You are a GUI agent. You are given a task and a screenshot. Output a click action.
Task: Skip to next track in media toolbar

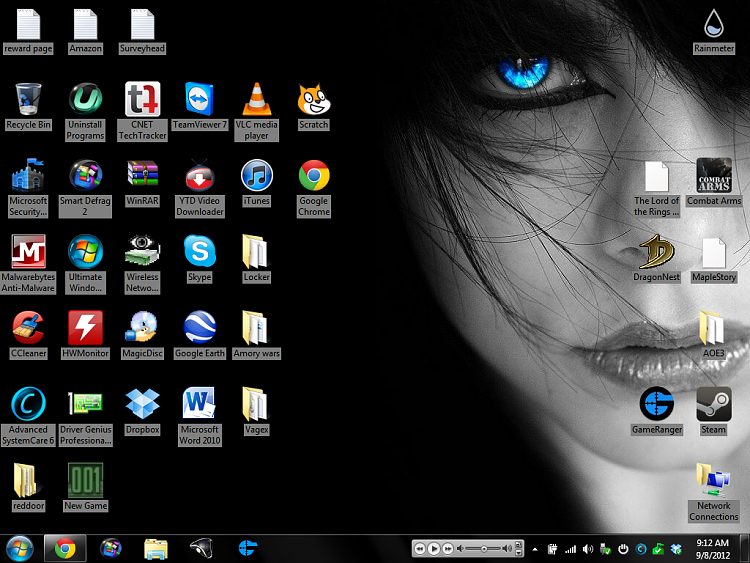447,549
